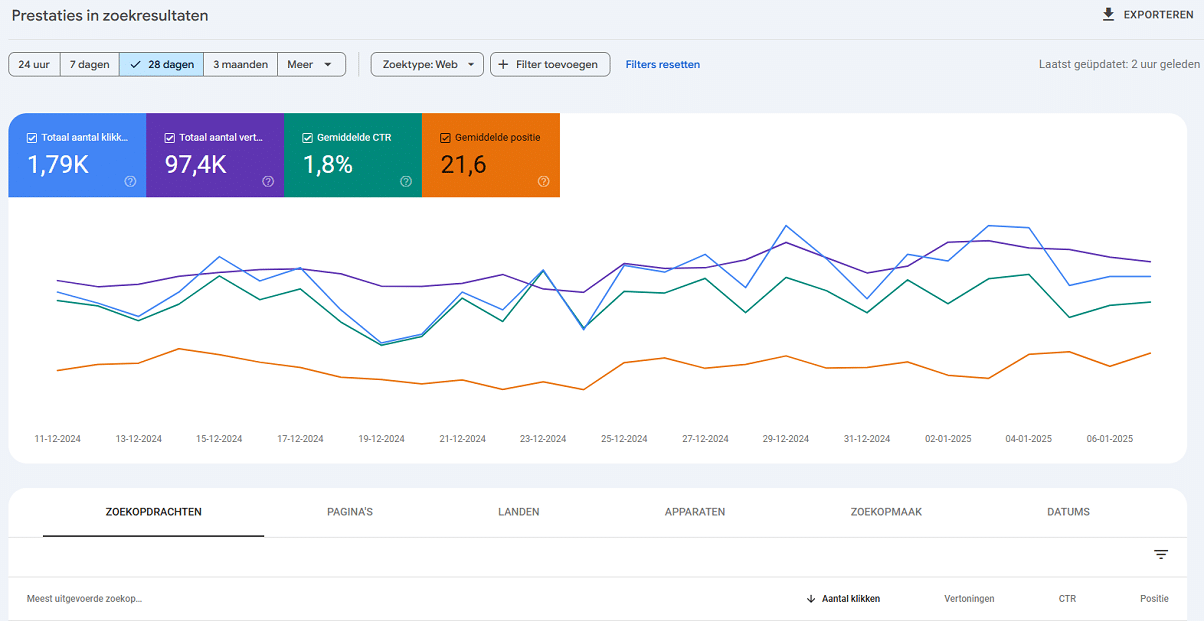Toggle Gemiddelde positie checkbox
1204x621 pixels.
pyautogui.click(x=446, y=138)
